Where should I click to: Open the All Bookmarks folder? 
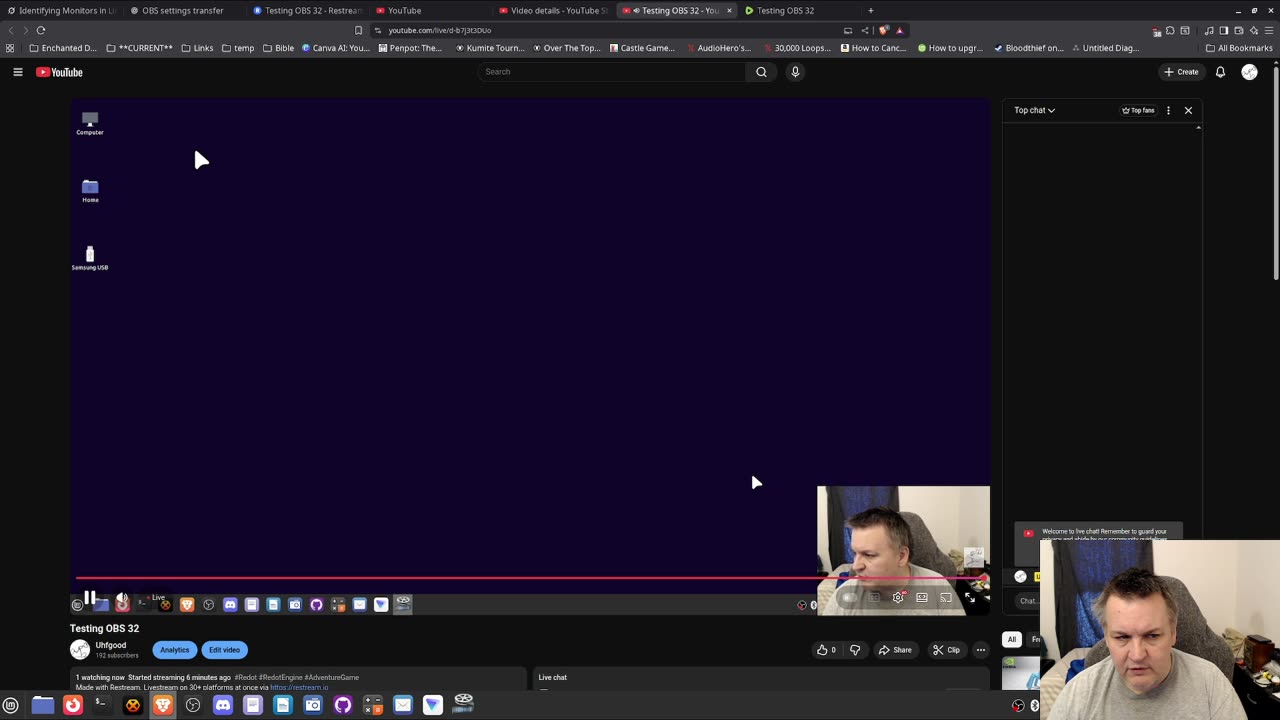coord(1239,48)
